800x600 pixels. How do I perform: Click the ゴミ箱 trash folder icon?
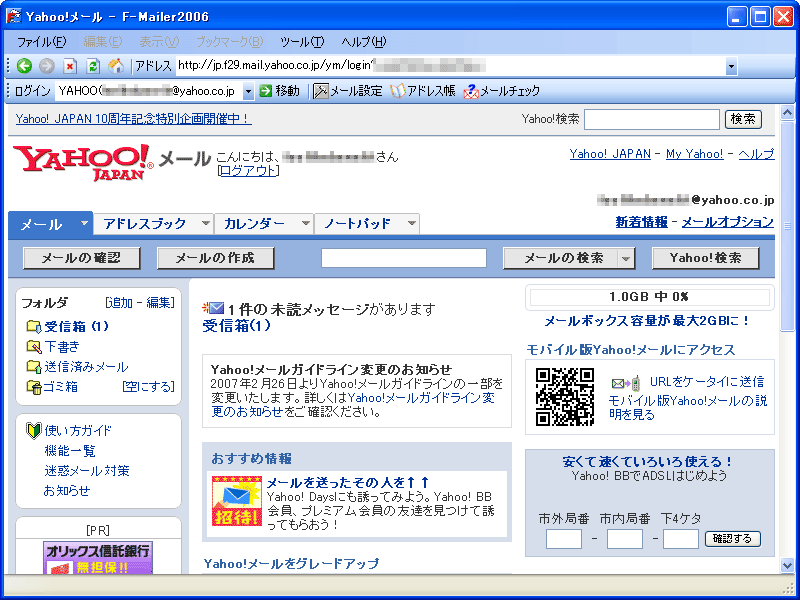coord(34,387)
